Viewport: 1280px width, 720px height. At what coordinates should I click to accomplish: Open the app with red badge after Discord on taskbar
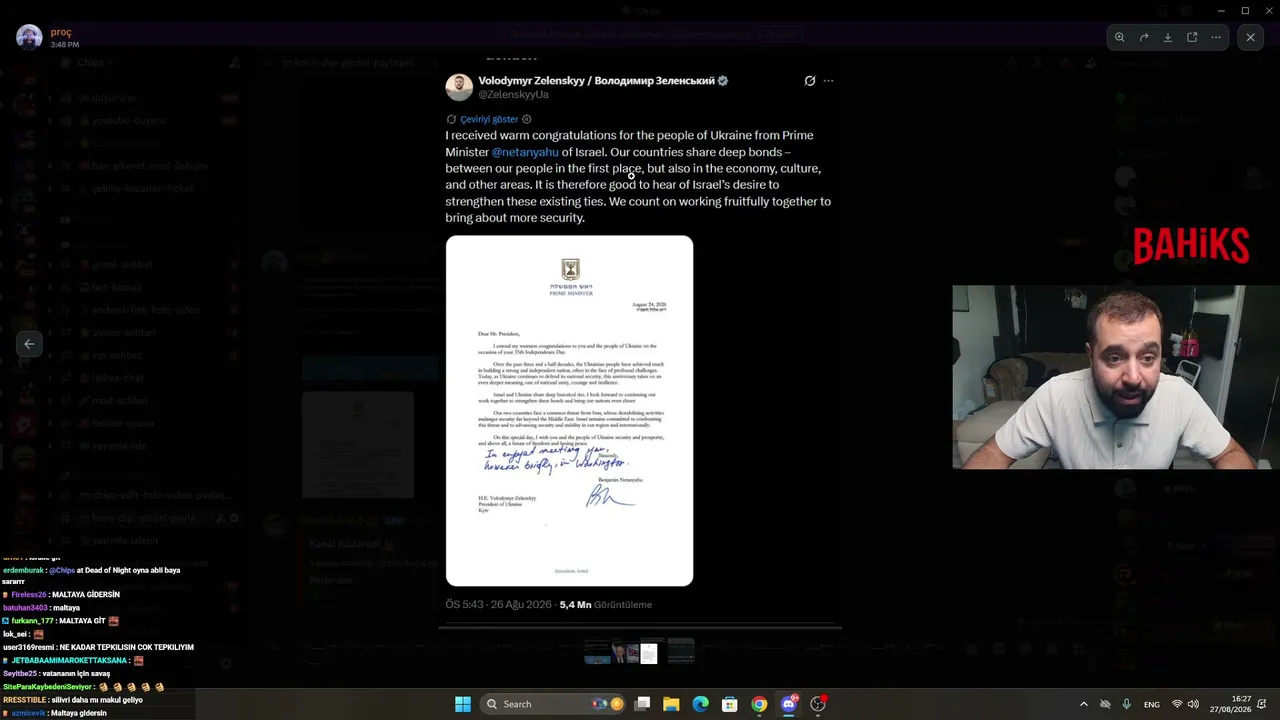coord(818,704)
